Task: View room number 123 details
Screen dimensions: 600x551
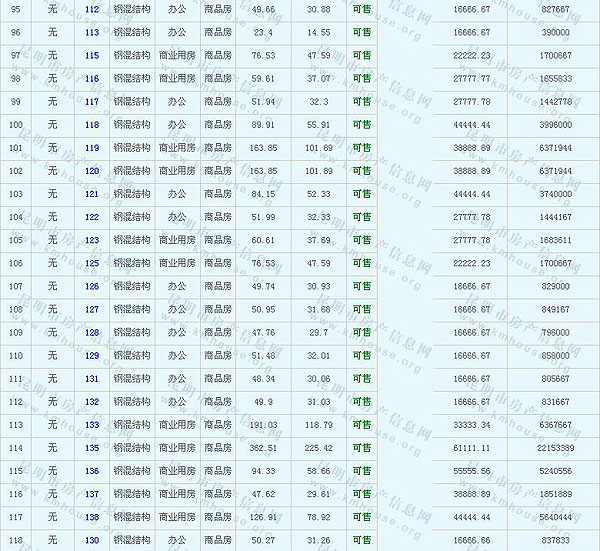Action: 92,240
